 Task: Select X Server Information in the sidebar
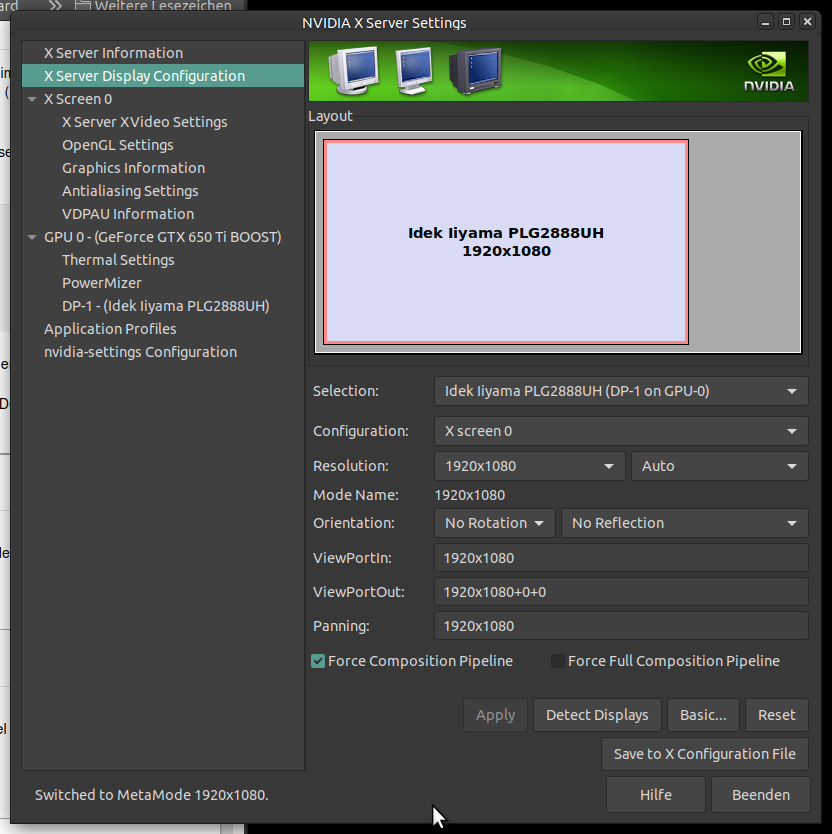(x=113, y=53)
